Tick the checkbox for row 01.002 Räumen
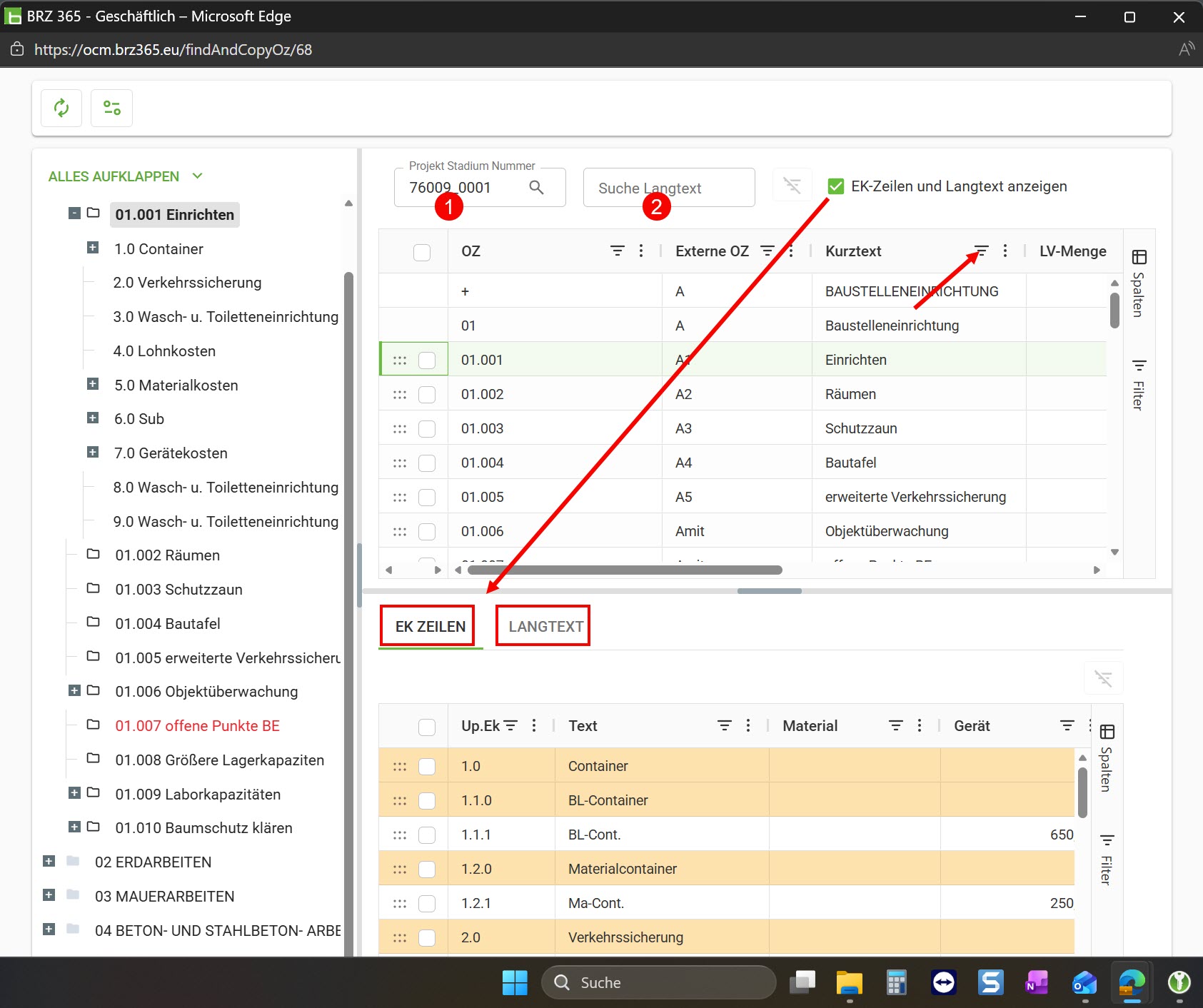 click(x=427, y=394)
